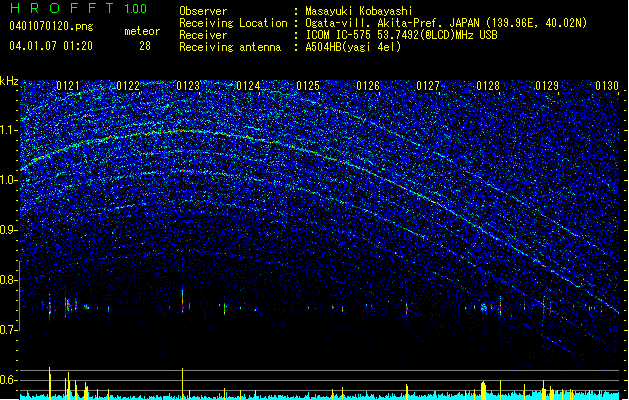Click the 1.1 kHz axis label
629x400 pixels.
9,130
